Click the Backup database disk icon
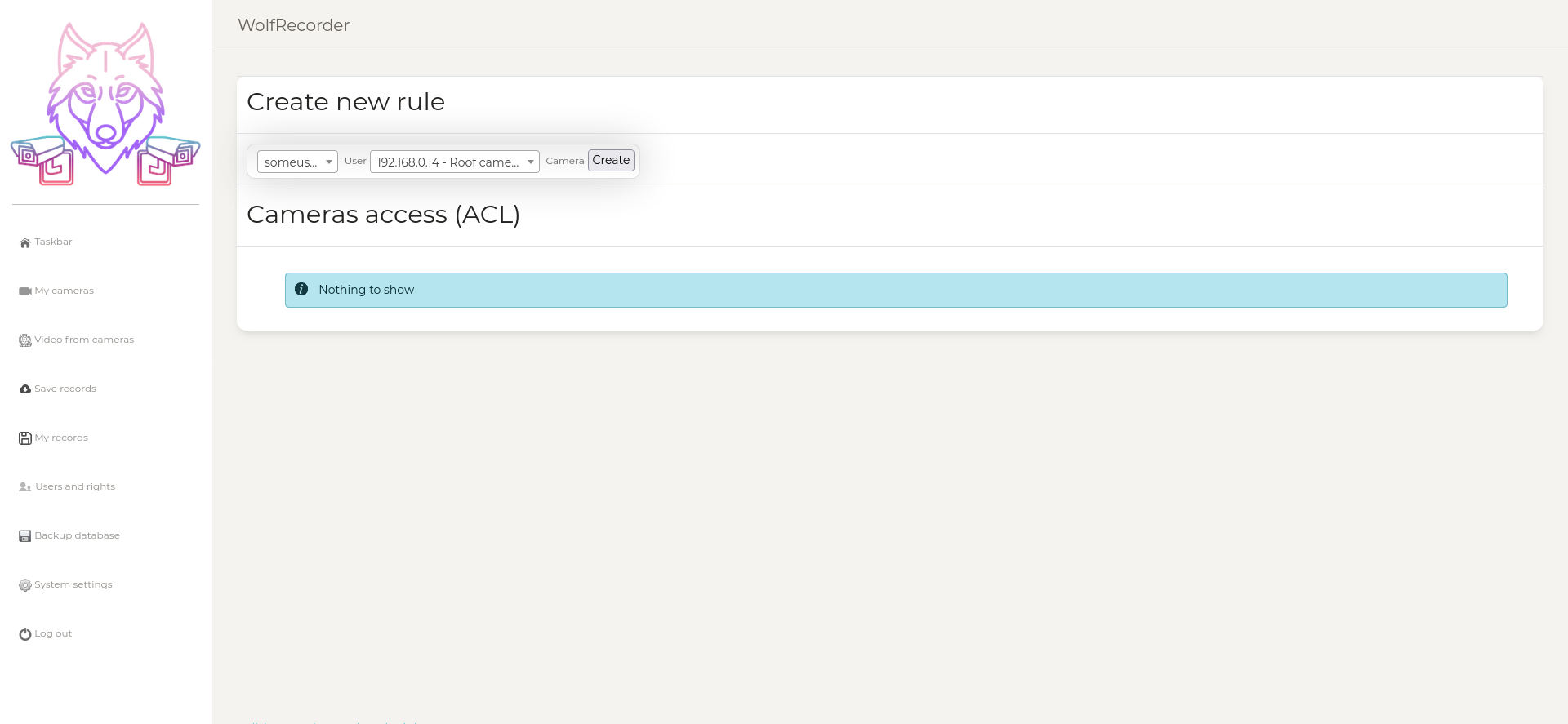This screenshot has width=1568, height=724. [25, 536]
